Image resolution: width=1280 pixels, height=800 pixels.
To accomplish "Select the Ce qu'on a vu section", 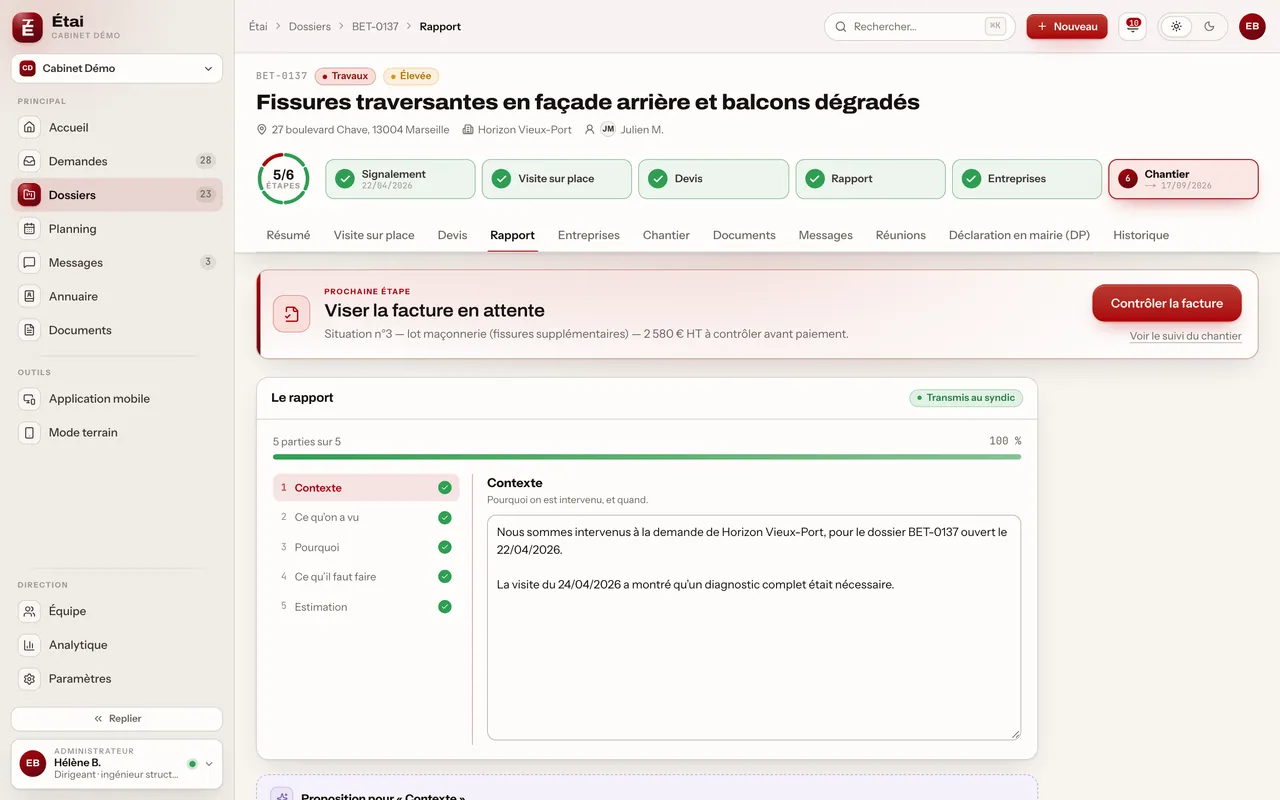I will 366,518.
